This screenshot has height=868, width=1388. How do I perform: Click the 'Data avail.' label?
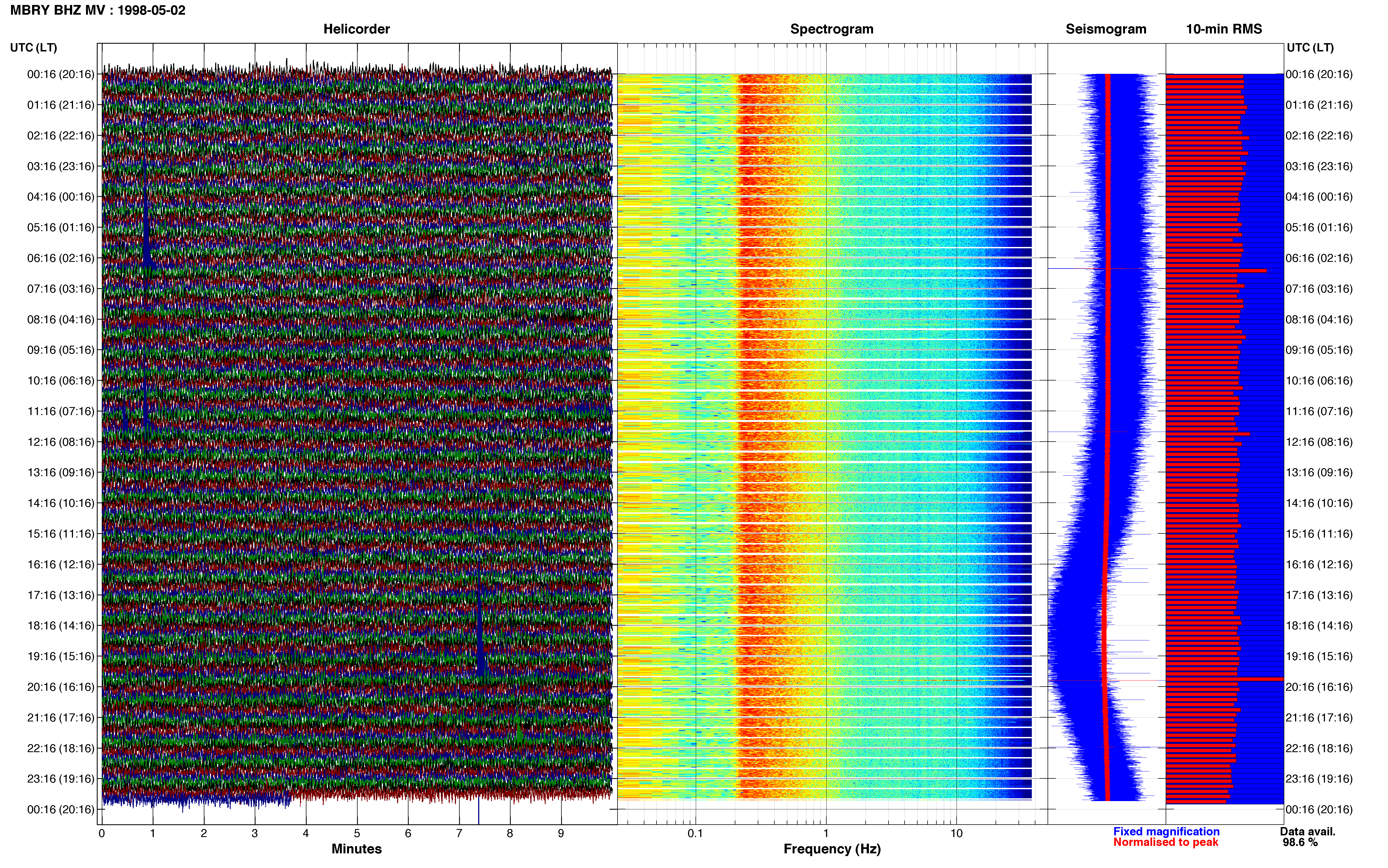[1308, 831]
